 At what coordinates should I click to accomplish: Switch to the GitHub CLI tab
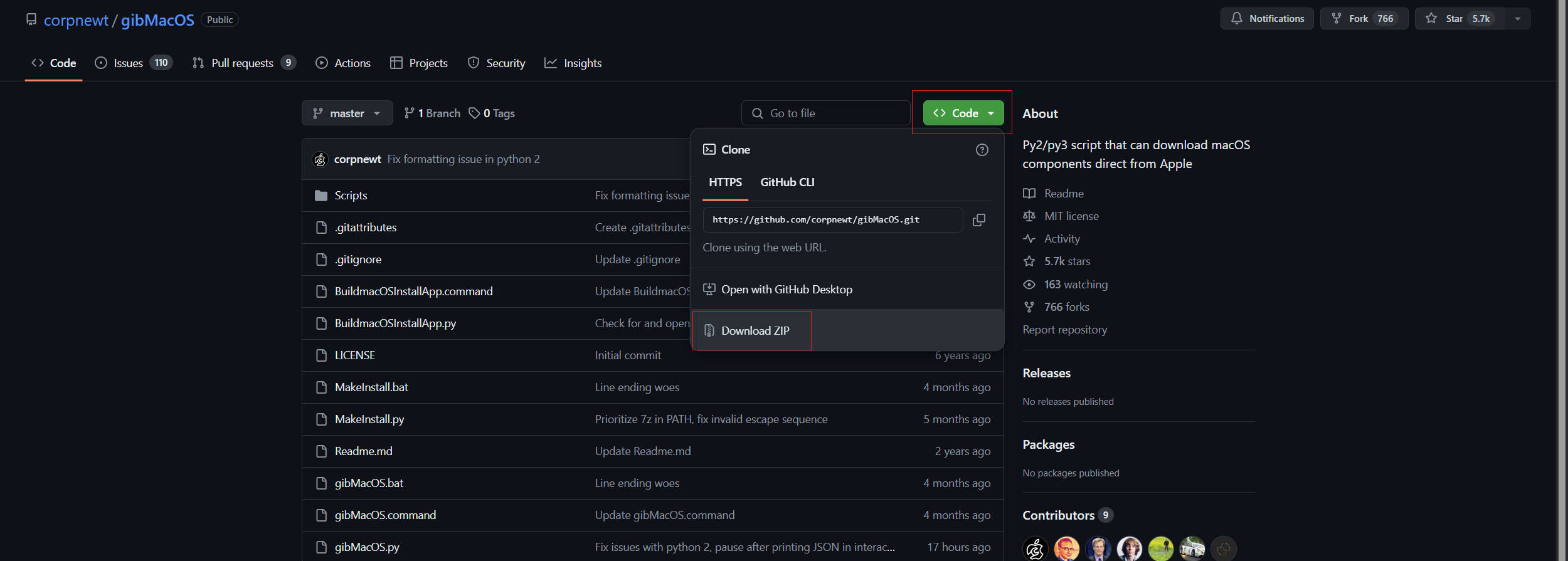click(787, 182)
